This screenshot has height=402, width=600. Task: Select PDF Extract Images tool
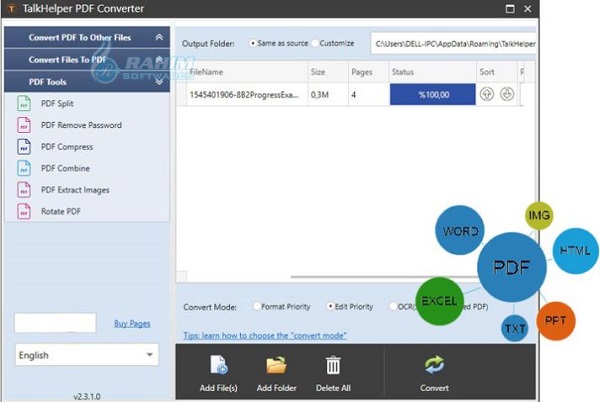click(75, 190)
